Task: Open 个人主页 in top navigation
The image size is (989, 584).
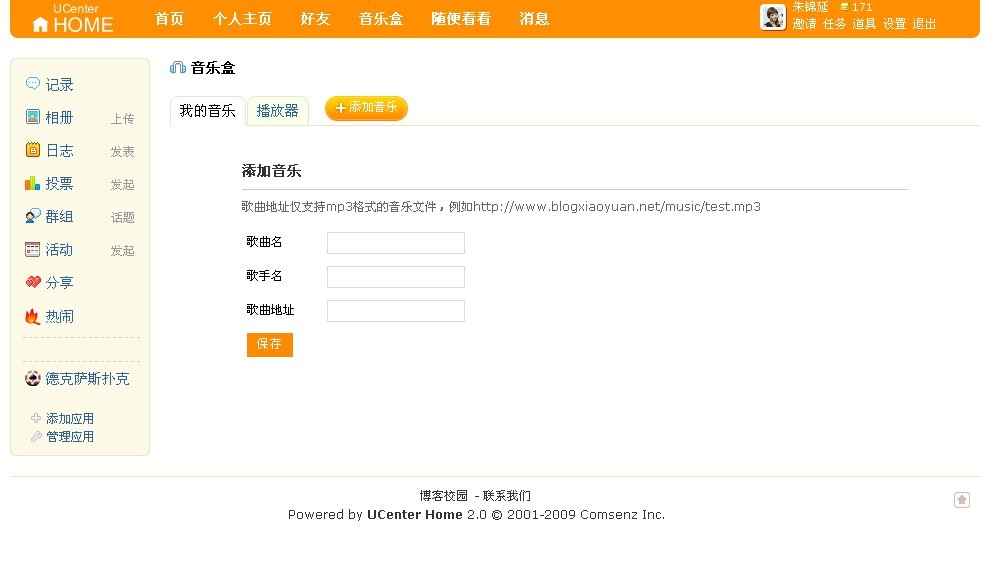Action: pyautogui.click(x=242, y=19)
